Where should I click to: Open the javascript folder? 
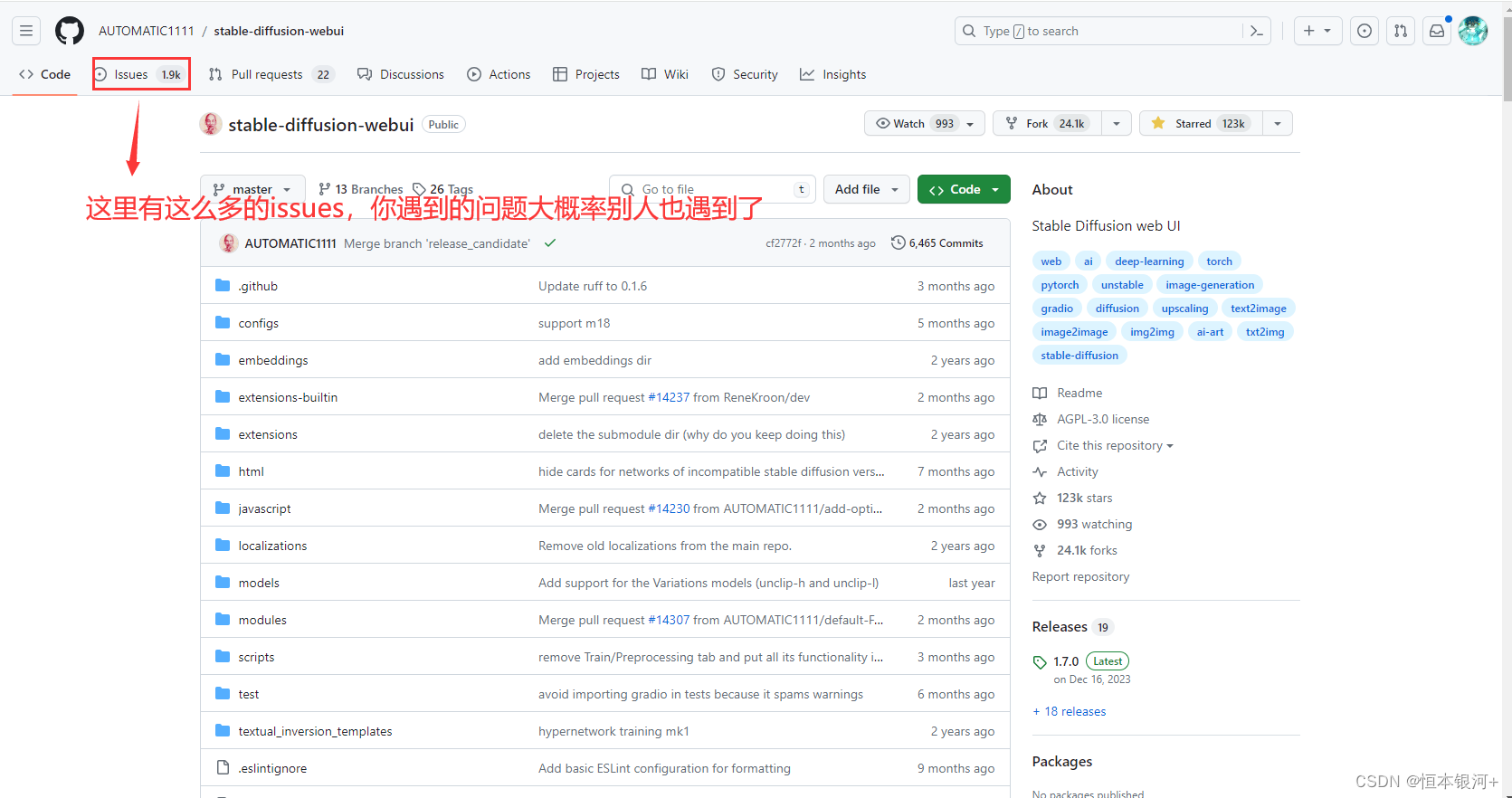click(264, 508)
